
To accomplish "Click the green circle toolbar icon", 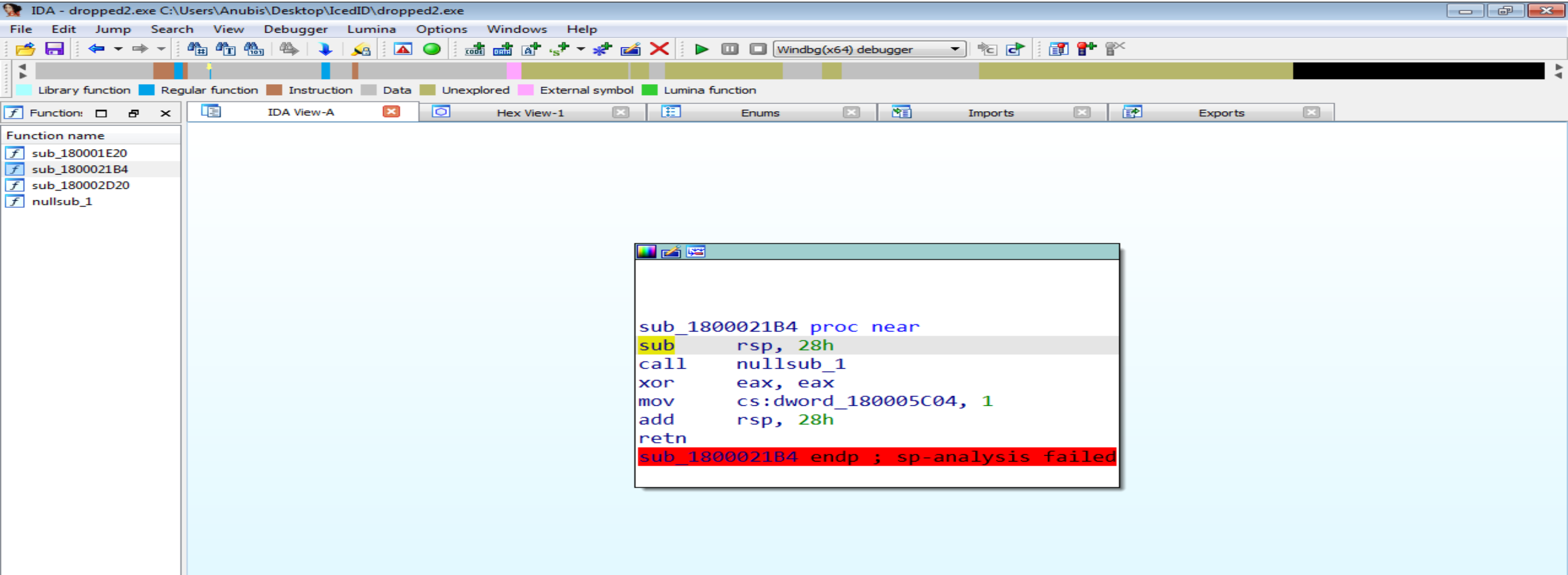I will pos(432,49).
